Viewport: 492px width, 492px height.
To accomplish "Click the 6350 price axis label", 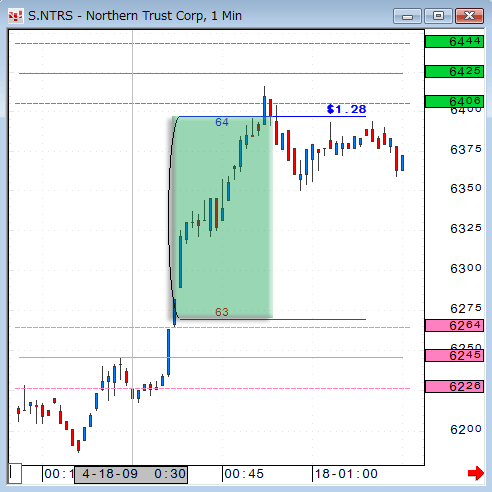I will (466, 188).
